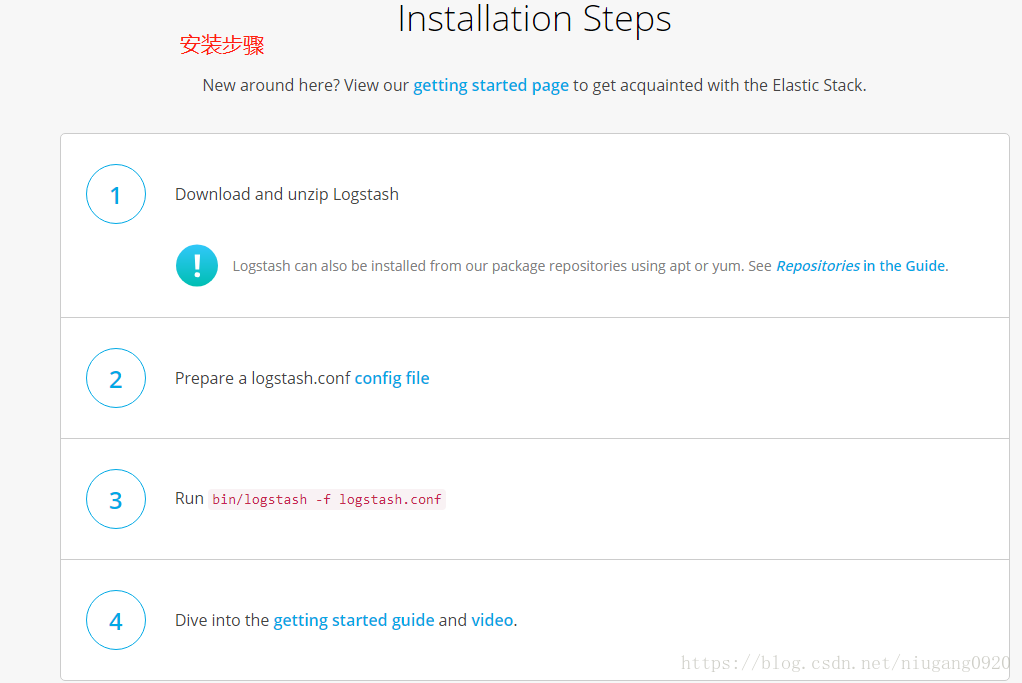Viewport: 1022px width, 683px height.
Task: Click the step 1 circle icon
Action: [116, 194]
